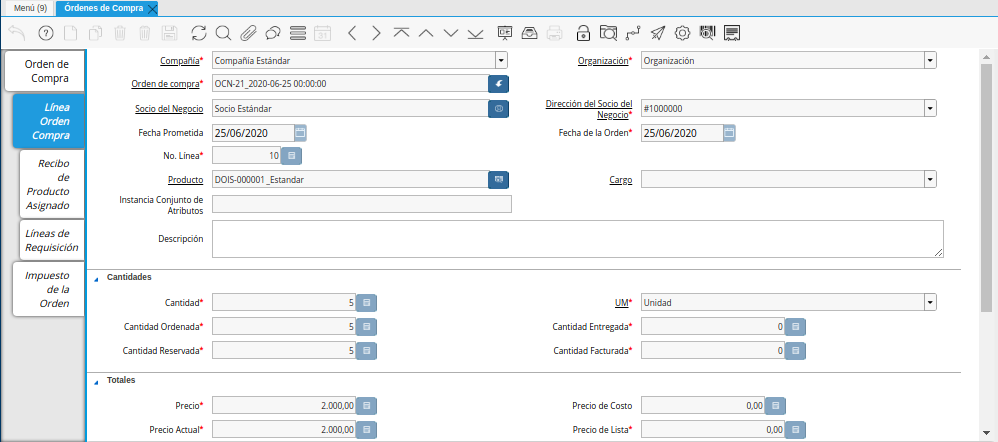Collapse the Cantidades section
The width and height of the screenshot is (998, 442).
point(96,277)
